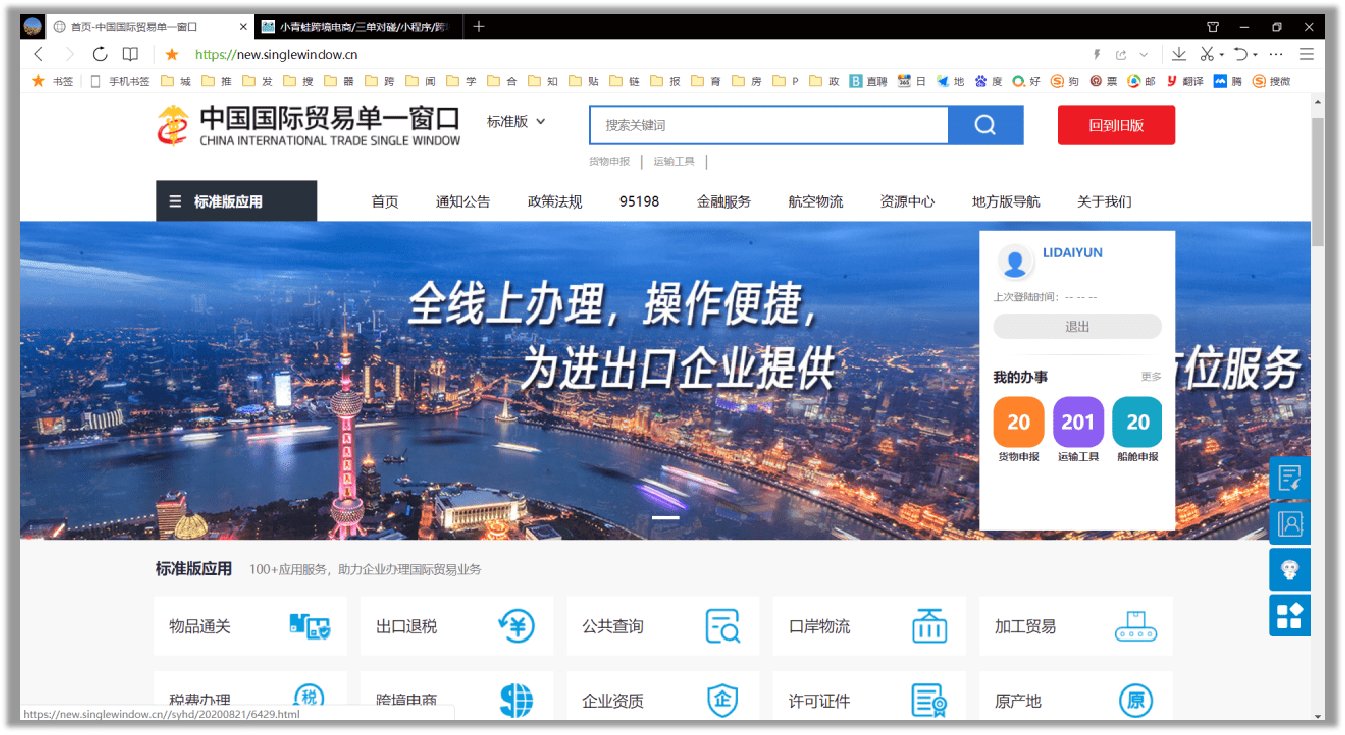Click the 退出 logout button
1345x735 pixels.
click(1077, 326)
